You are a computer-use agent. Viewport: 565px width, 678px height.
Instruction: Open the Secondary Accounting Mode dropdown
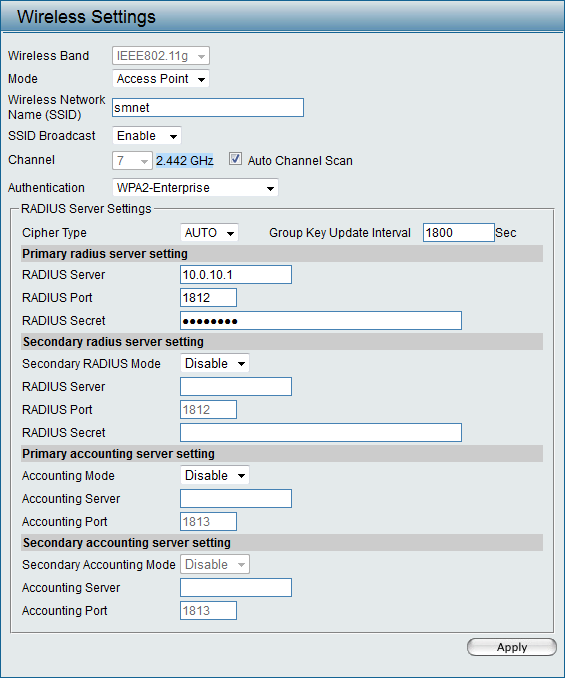tap(215, 565)
